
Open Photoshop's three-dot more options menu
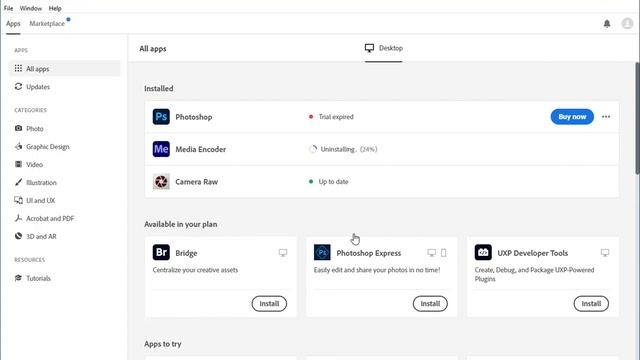[606, 117]
